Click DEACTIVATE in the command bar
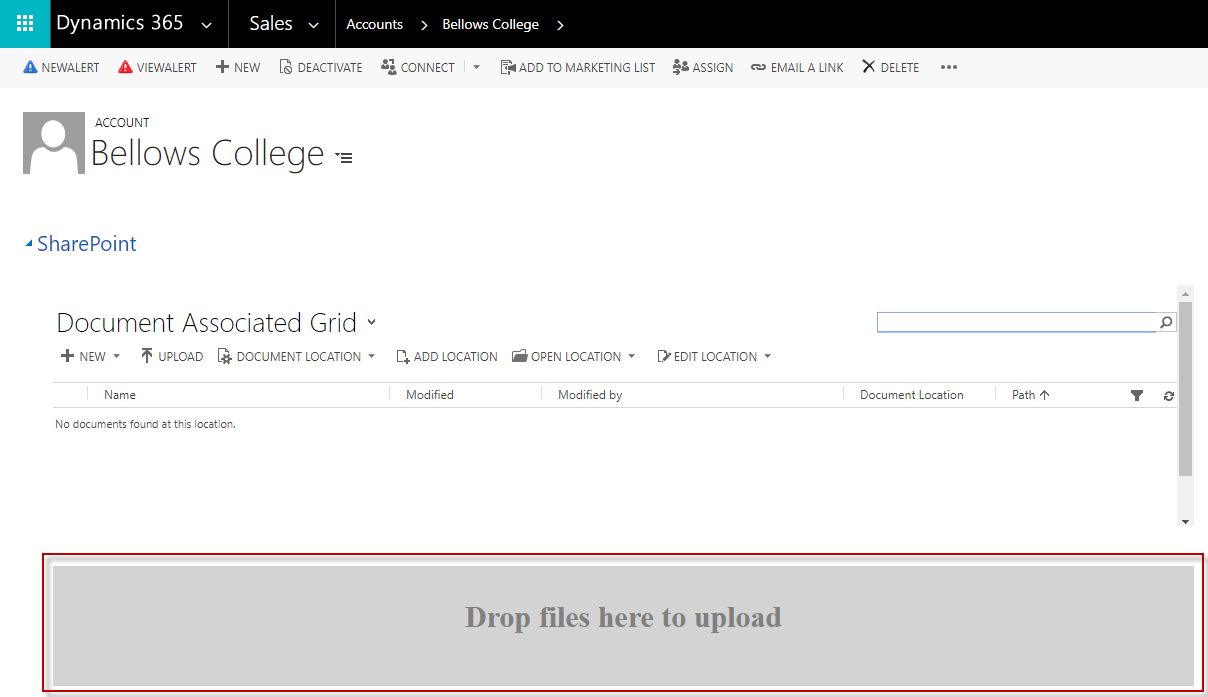Image resolution: width=1208 pixels, height=697 pixels. 320,67
